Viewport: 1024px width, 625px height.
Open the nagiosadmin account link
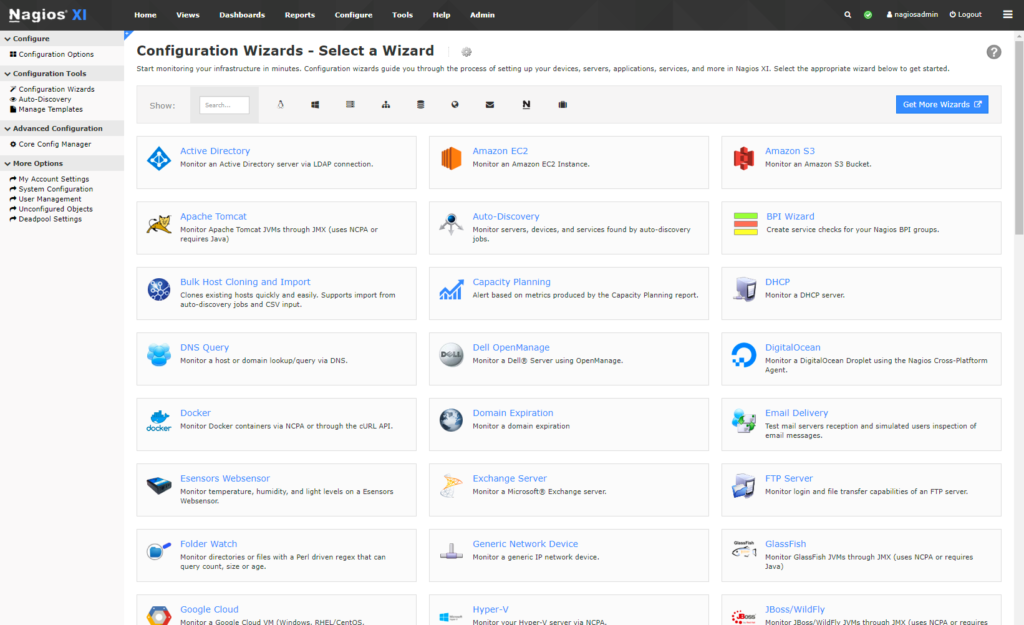(912, 14)
